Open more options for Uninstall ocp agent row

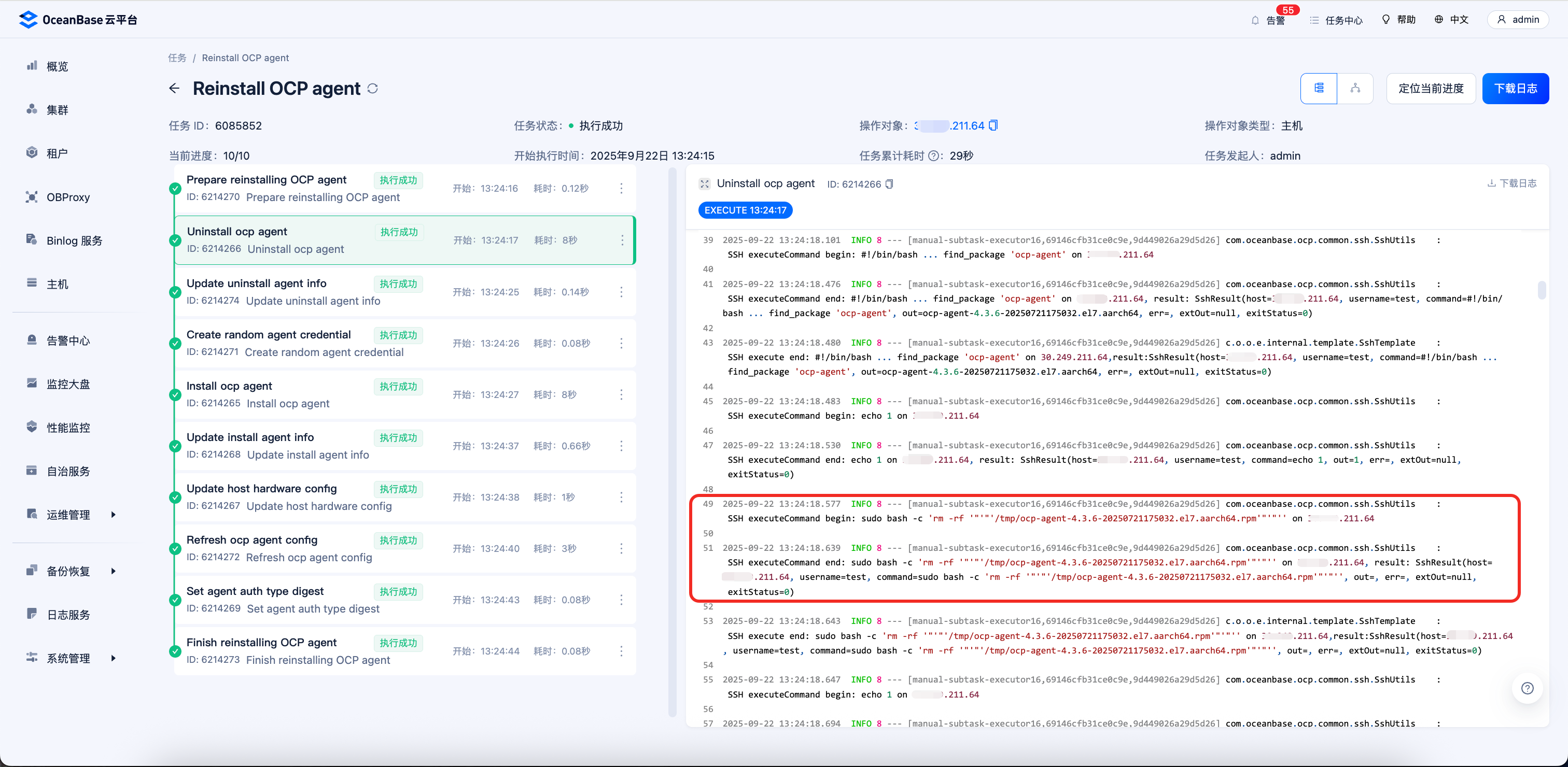coord(622,240)
